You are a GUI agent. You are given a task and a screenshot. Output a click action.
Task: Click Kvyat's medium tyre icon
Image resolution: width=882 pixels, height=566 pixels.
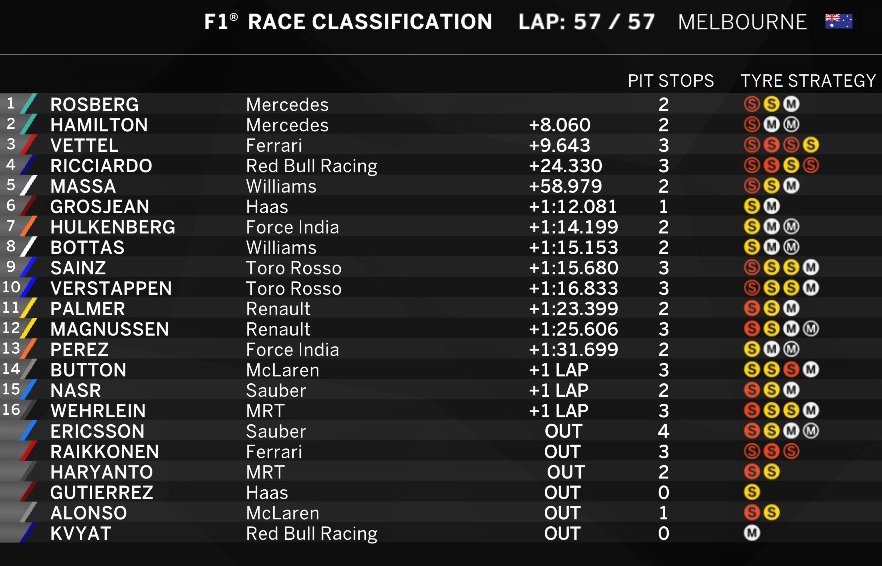click(x=752, y=533)
